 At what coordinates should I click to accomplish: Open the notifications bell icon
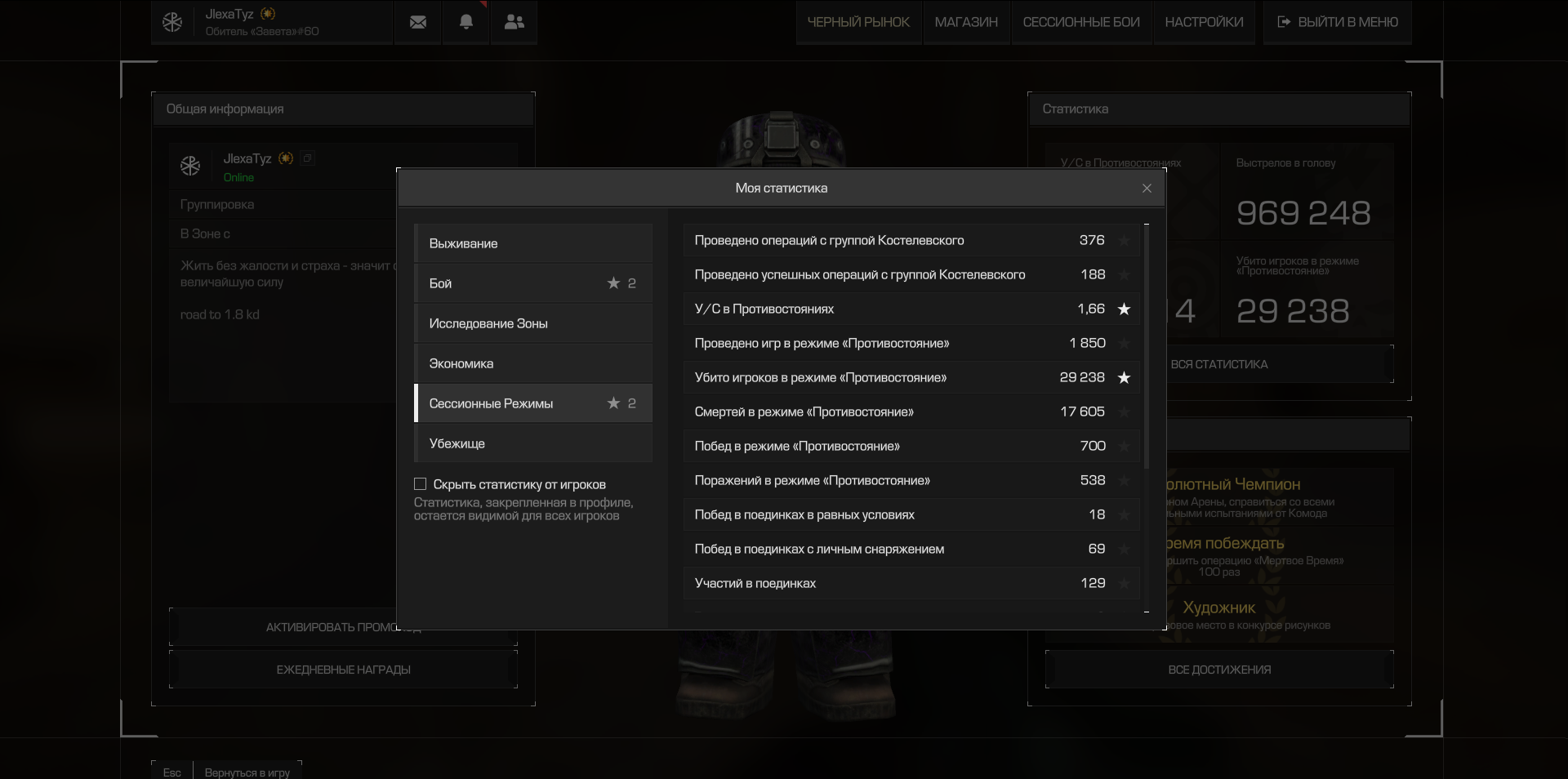pyautogui.click(x=466, y=22)
